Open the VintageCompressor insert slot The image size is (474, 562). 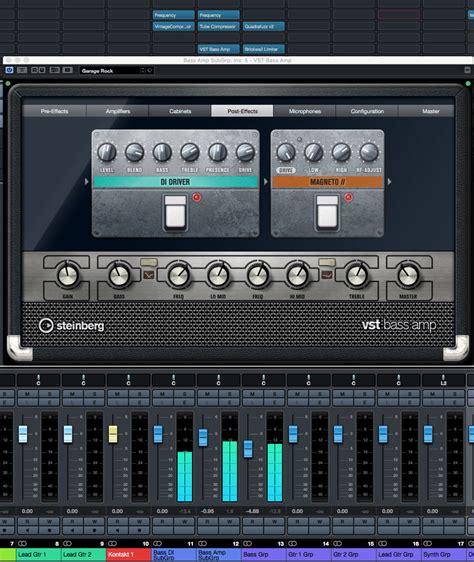(174, 27)
